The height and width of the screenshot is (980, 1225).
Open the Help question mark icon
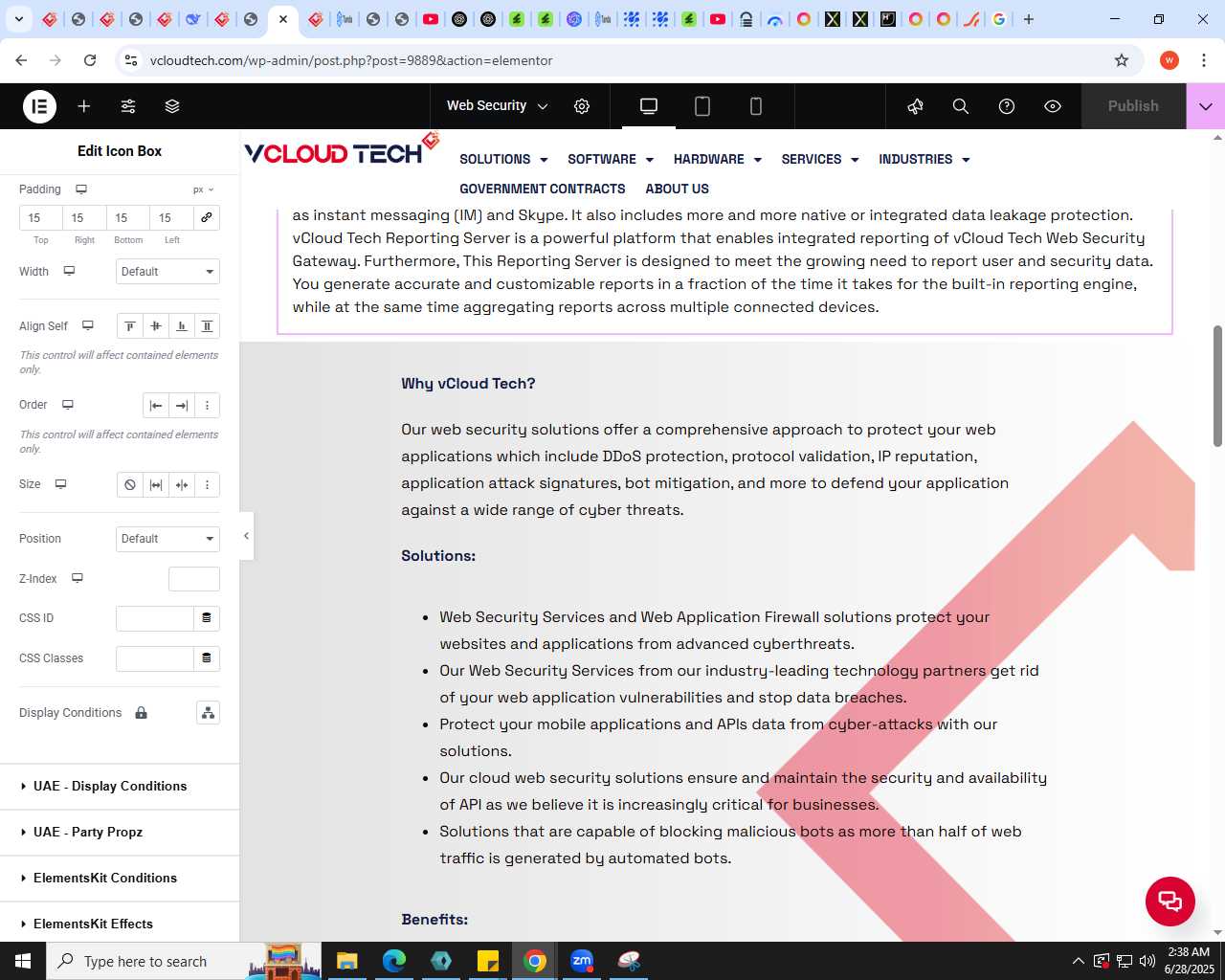click(x=1007, y=106)
